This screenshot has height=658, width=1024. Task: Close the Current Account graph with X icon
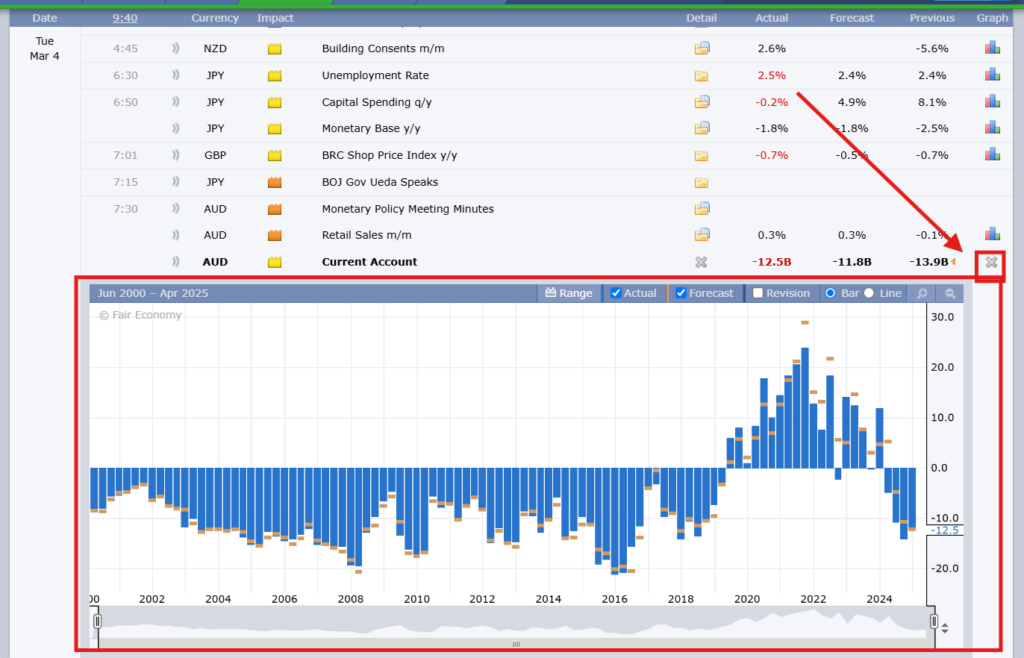991,262
